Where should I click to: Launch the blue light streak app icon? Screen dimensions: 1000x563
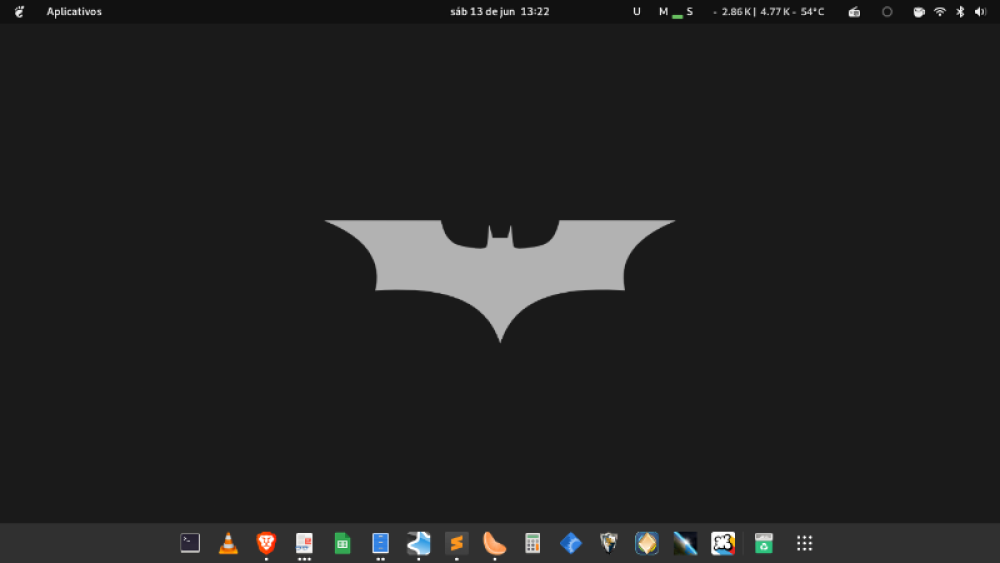[685, 543]
